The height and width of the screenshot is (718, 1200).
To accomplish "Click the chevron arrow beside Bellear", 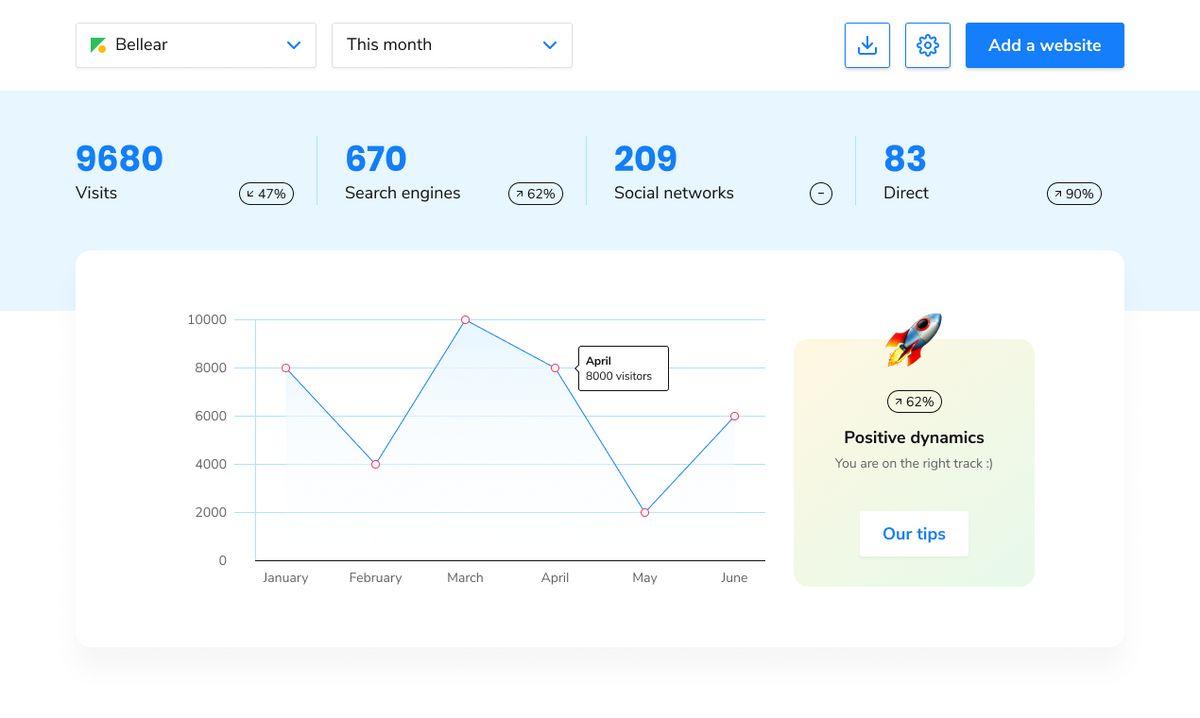I will point(294,45).
